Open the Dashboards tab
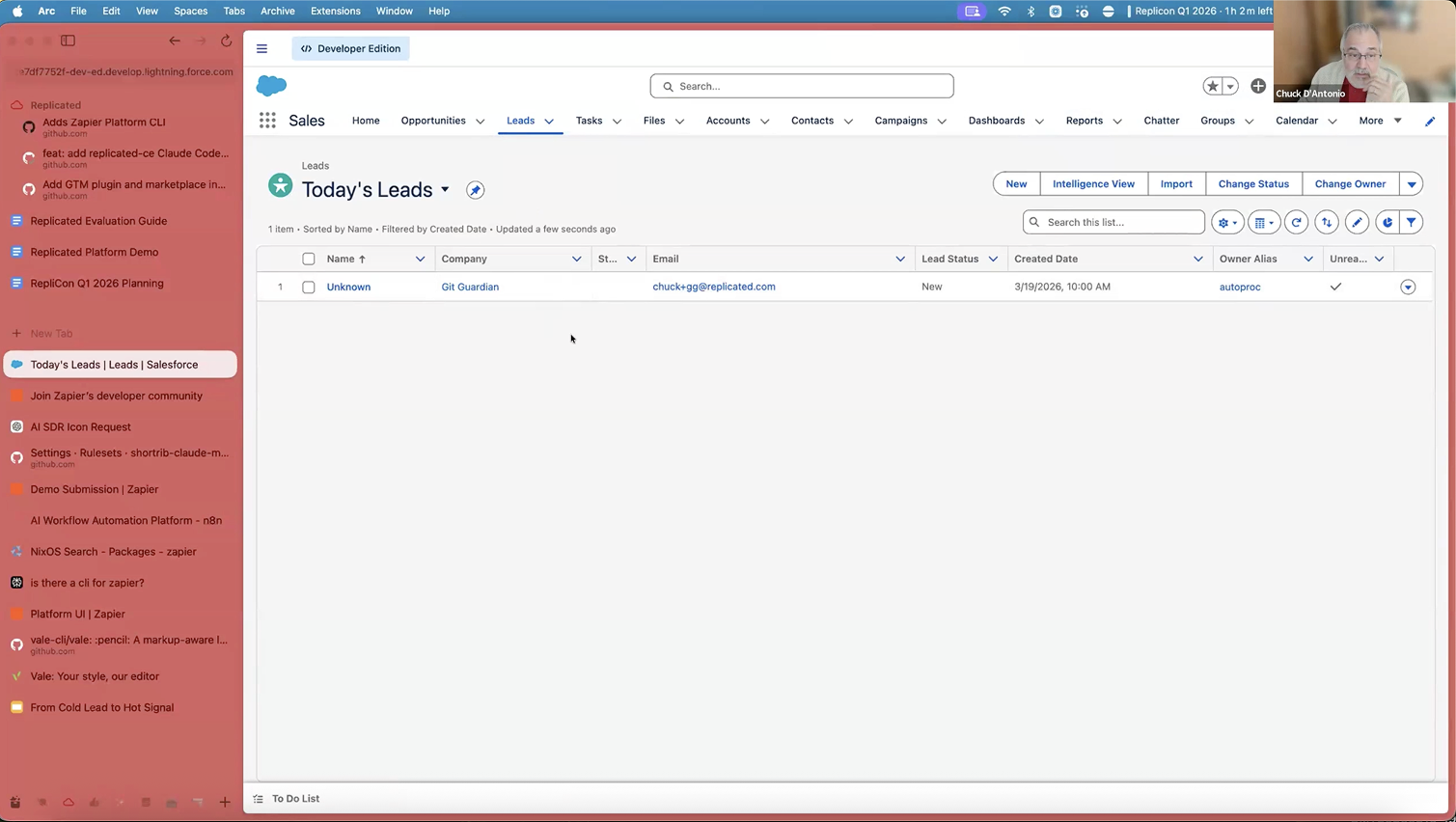The image size is (1456, 822). click(x=997, y=121)
